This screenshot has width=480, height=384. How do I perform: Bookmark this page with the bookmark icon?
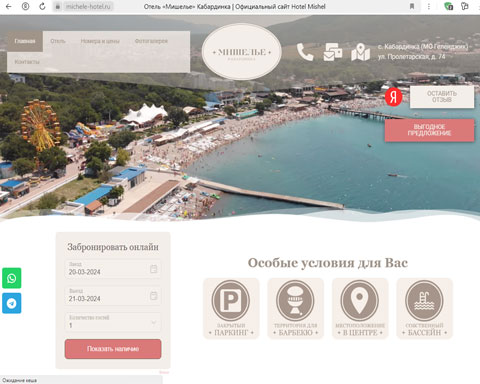412,6
